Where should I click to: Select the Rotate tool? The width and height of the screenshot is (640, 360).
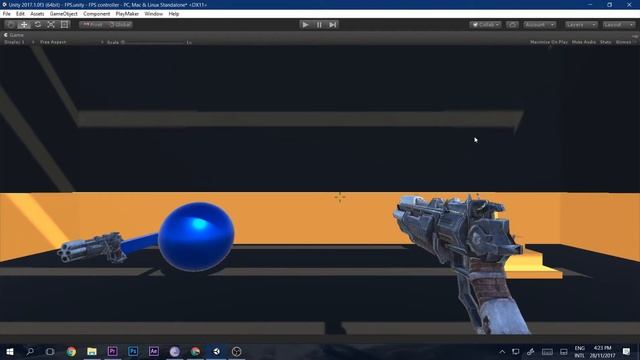pyautogui.click(x=38, y=24)
